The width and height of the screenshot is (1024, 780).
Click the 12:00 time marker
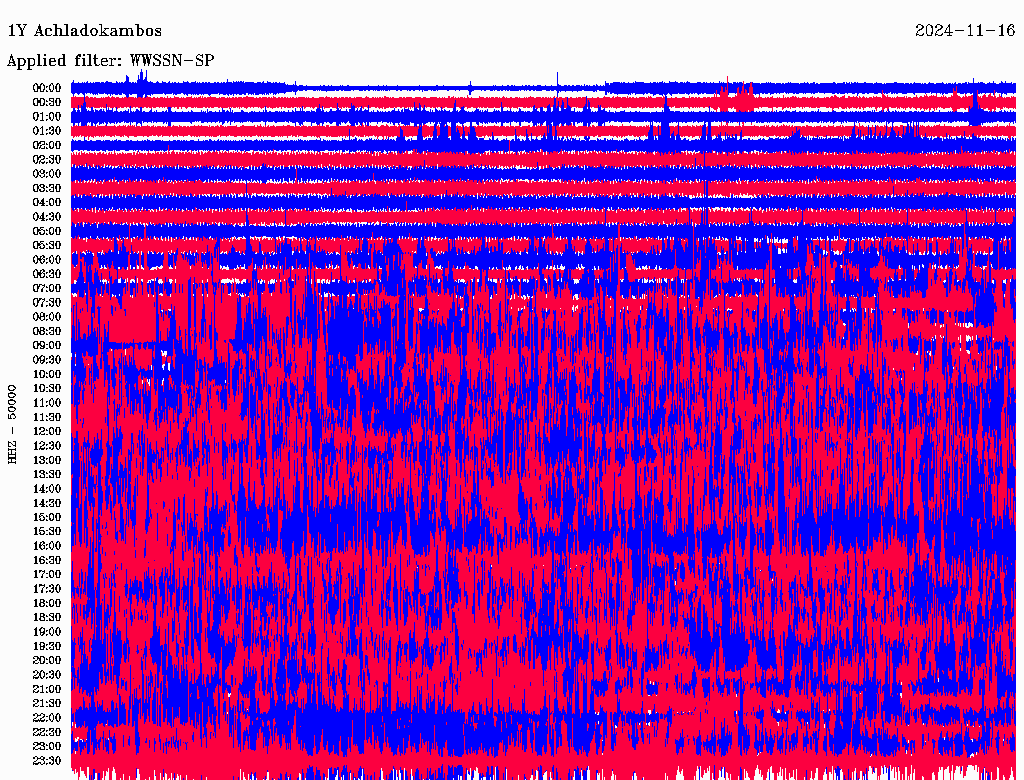(47, 431)
